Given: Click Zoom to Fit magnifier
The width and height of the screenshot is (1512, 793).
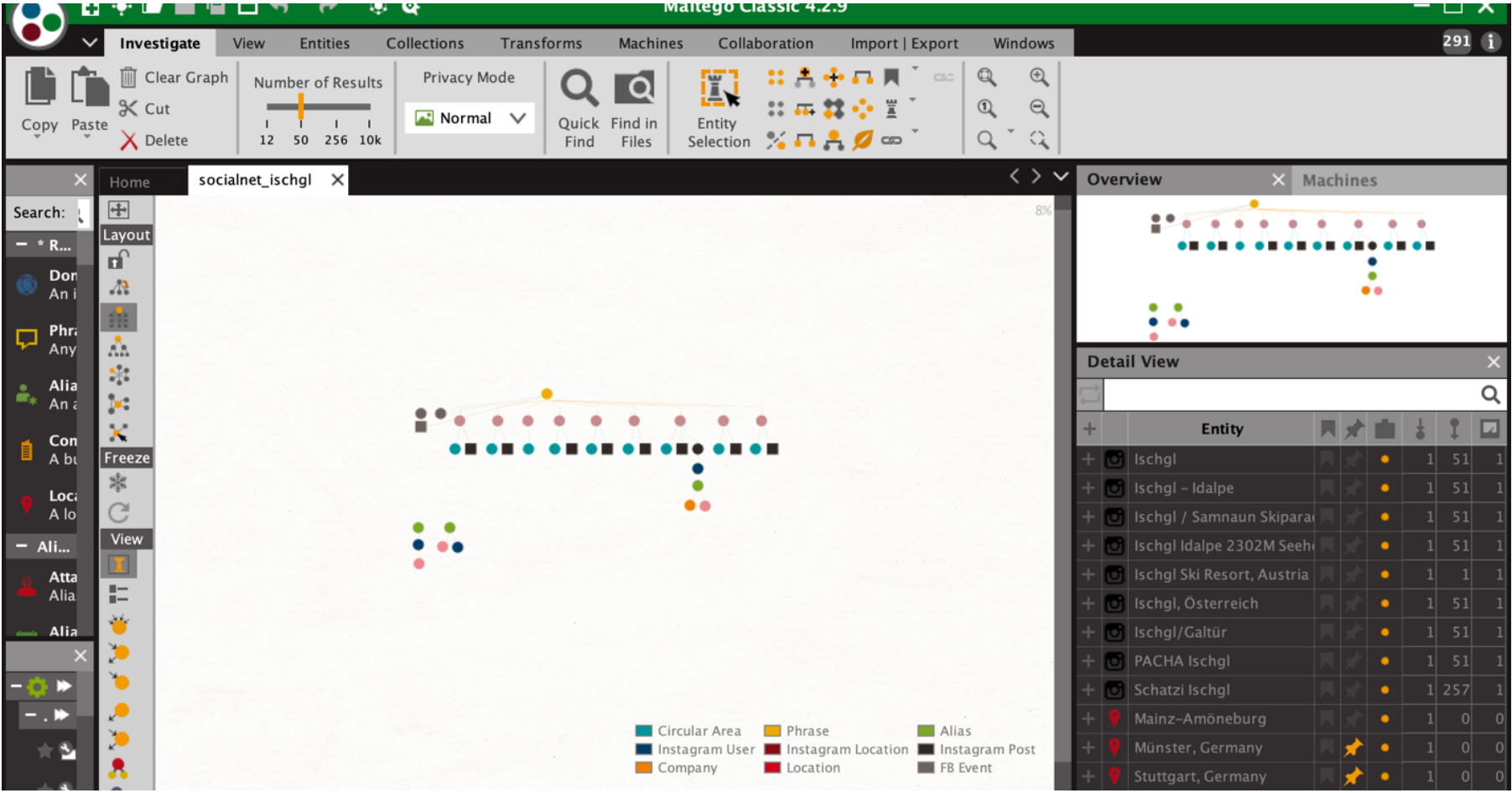Looking at the screenshot, I should pyautogui.click(x=987, y=77).
